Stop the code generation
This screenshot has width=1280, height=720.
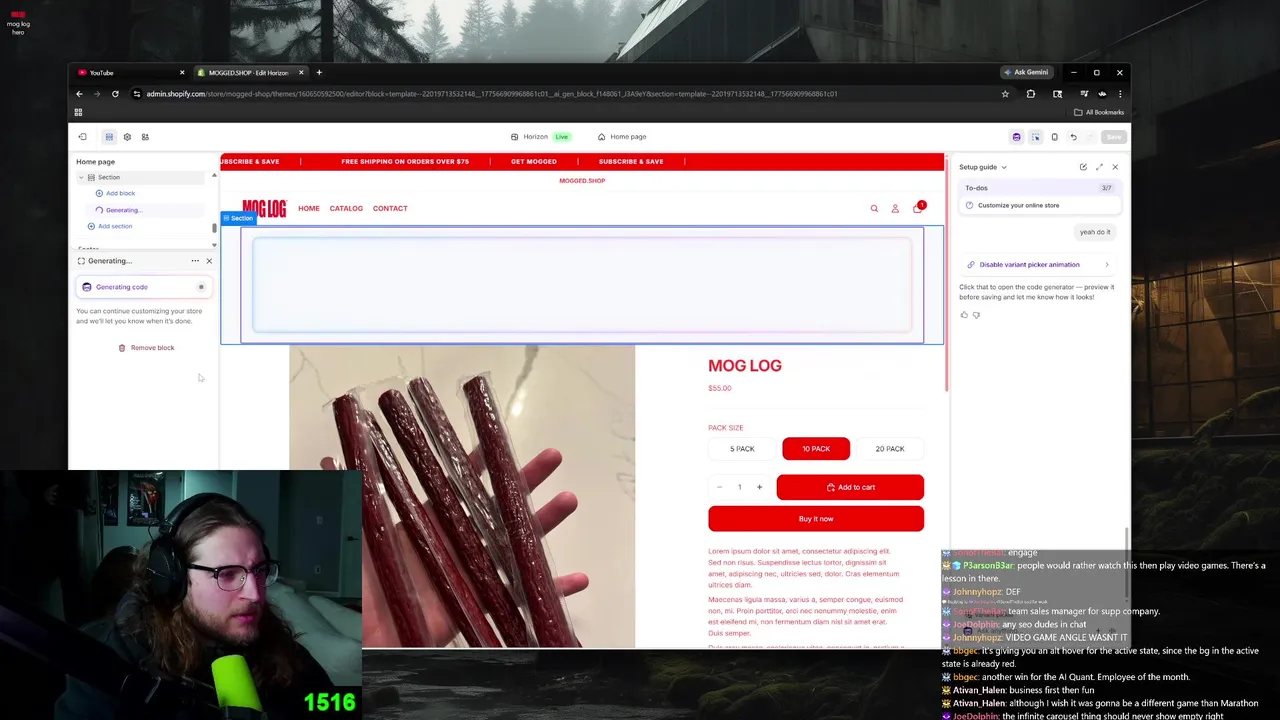point(201,287)
